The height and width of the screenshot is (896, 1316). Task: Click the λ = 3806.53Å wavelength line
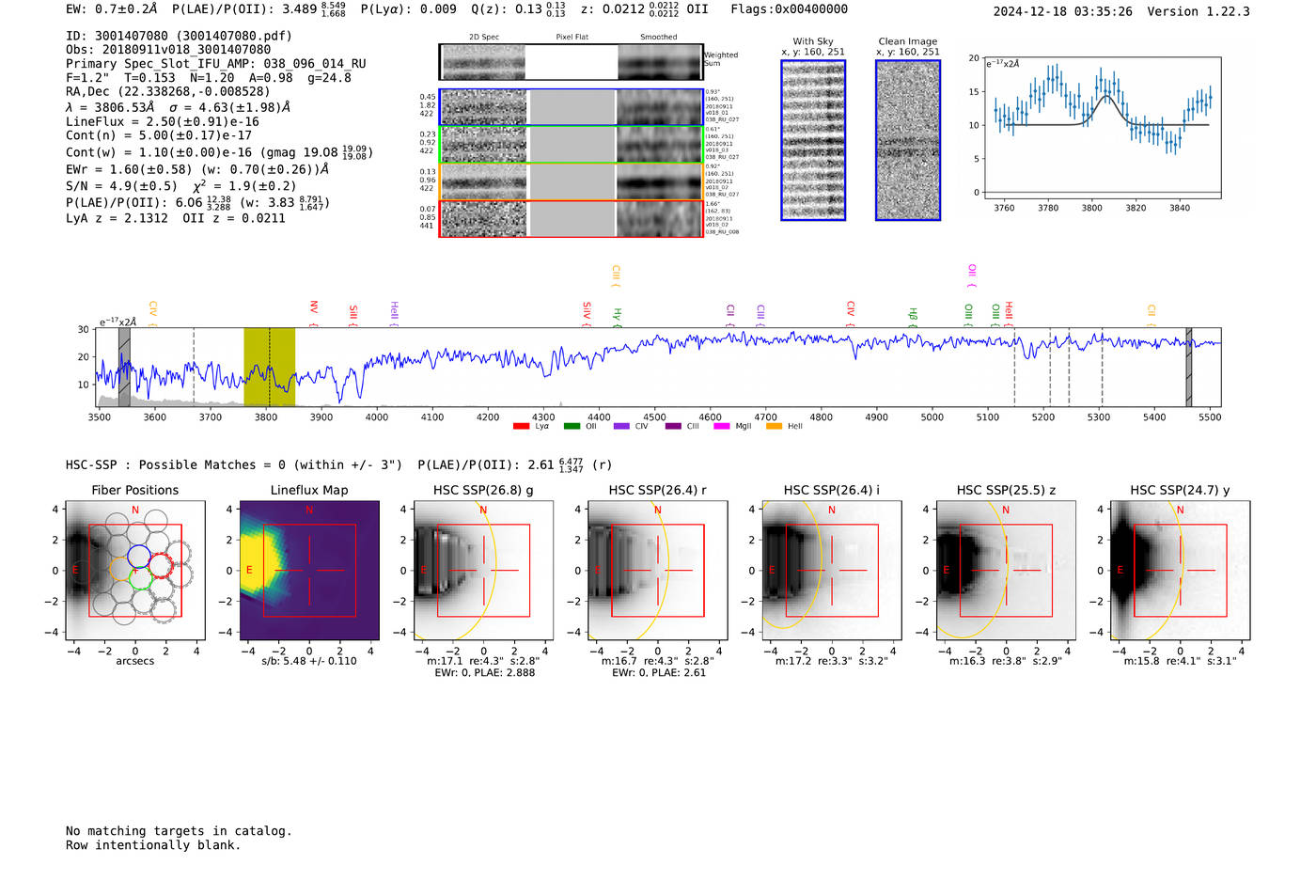[178, 107]
